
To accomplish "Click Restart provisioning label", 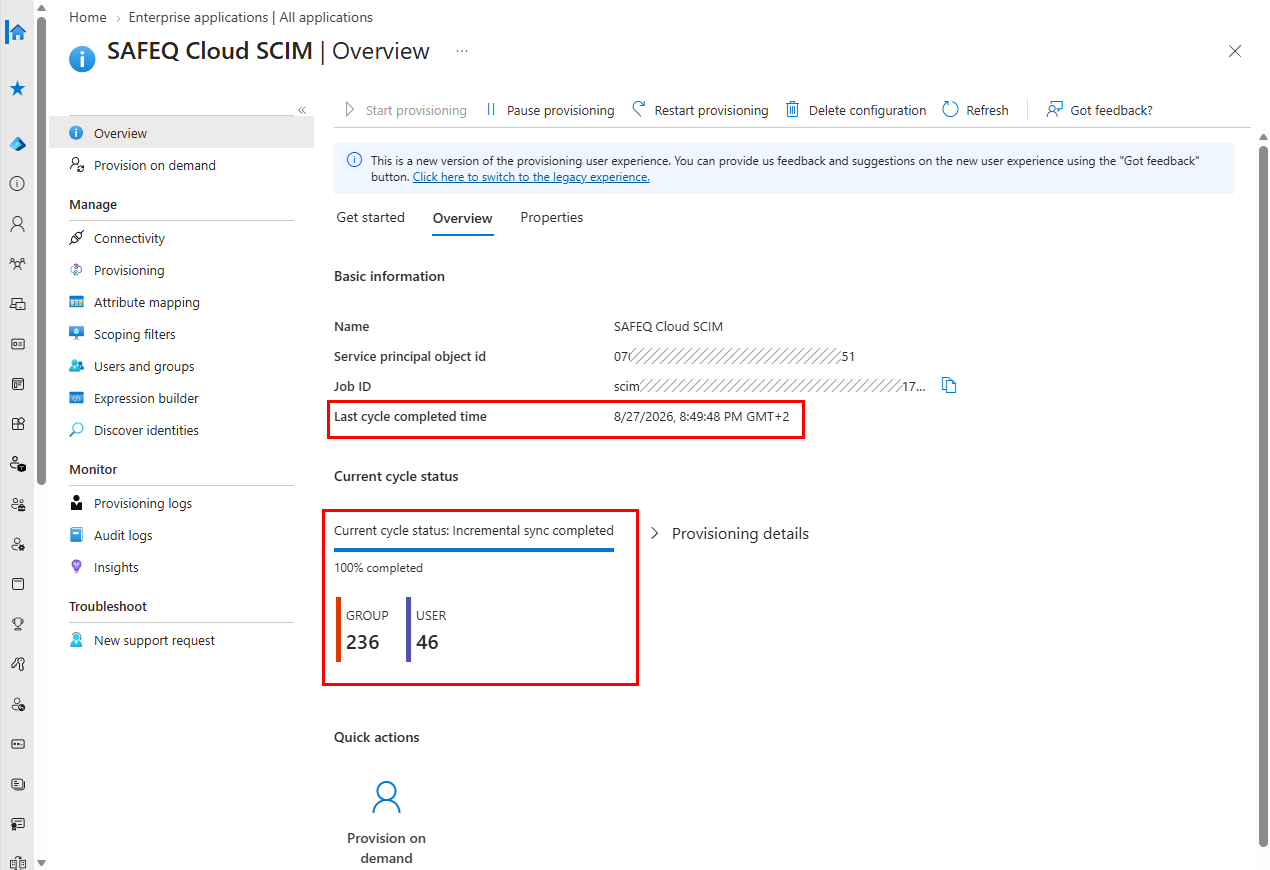I will [711, 110].
